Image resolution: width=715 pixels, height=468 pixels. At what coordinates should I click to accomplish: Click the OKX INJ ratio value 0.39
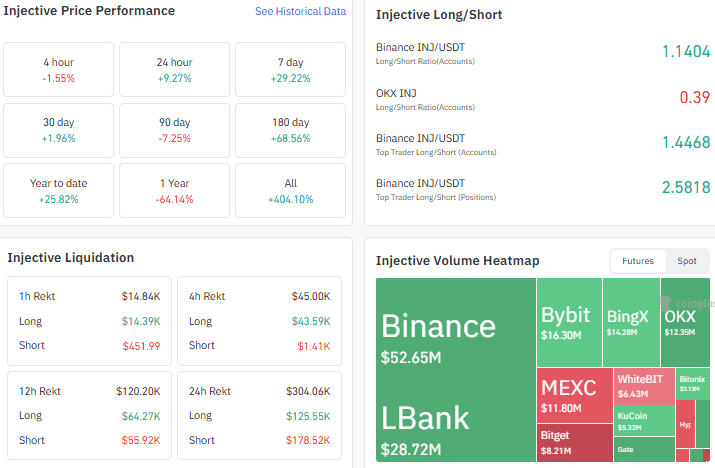(694, 97)
